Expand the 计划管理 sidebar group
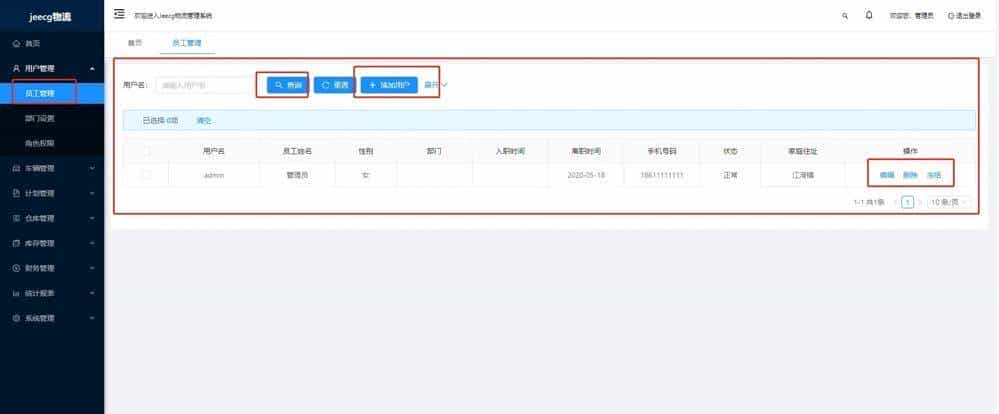The width and height of the screenshot is (999, 414). [52, 193]
